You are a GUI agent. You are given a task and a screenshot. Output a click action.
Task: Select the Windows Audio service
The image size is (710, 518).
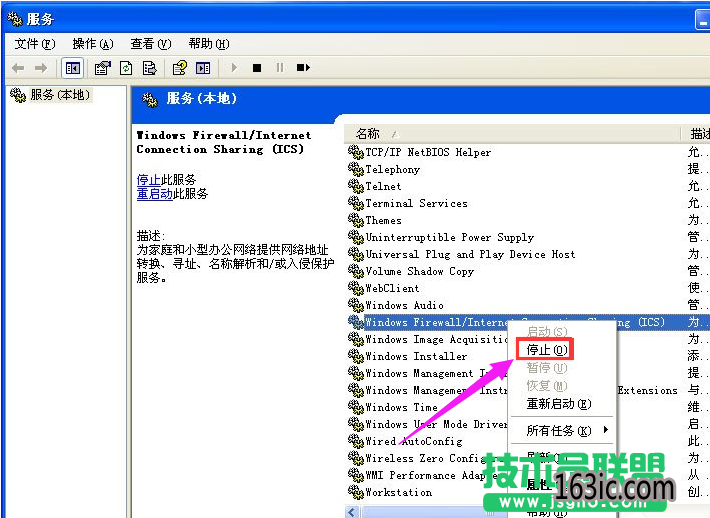(x=404, y=305)
